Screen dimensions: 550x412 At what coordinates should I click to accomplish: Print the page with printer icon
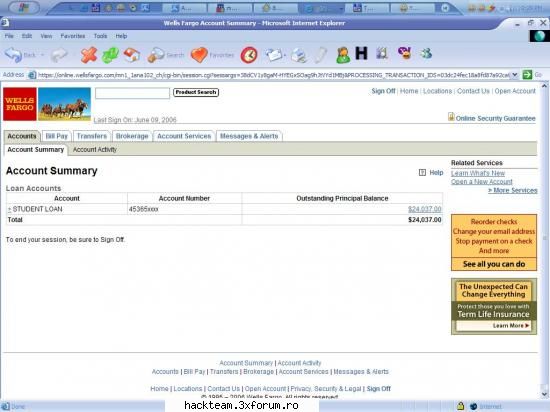click(299, 55)
